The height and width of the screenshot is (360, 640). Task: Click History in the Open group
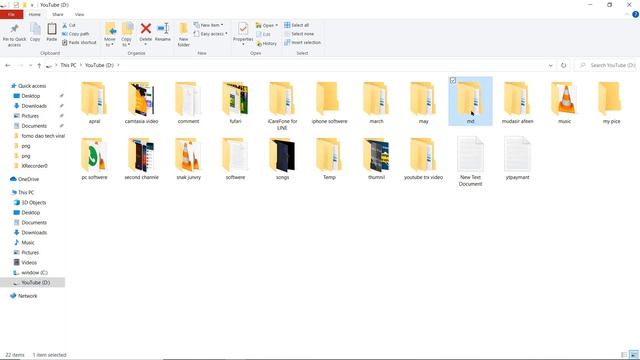coord(267,43)
